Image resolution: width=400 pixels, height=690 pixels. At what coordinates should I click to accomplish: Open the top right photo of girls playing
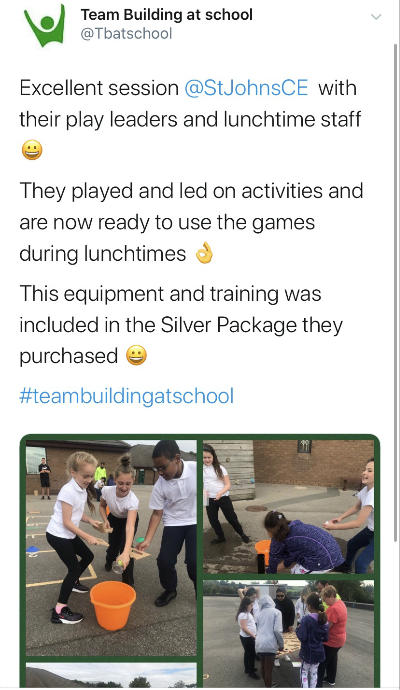pos(288,506)
